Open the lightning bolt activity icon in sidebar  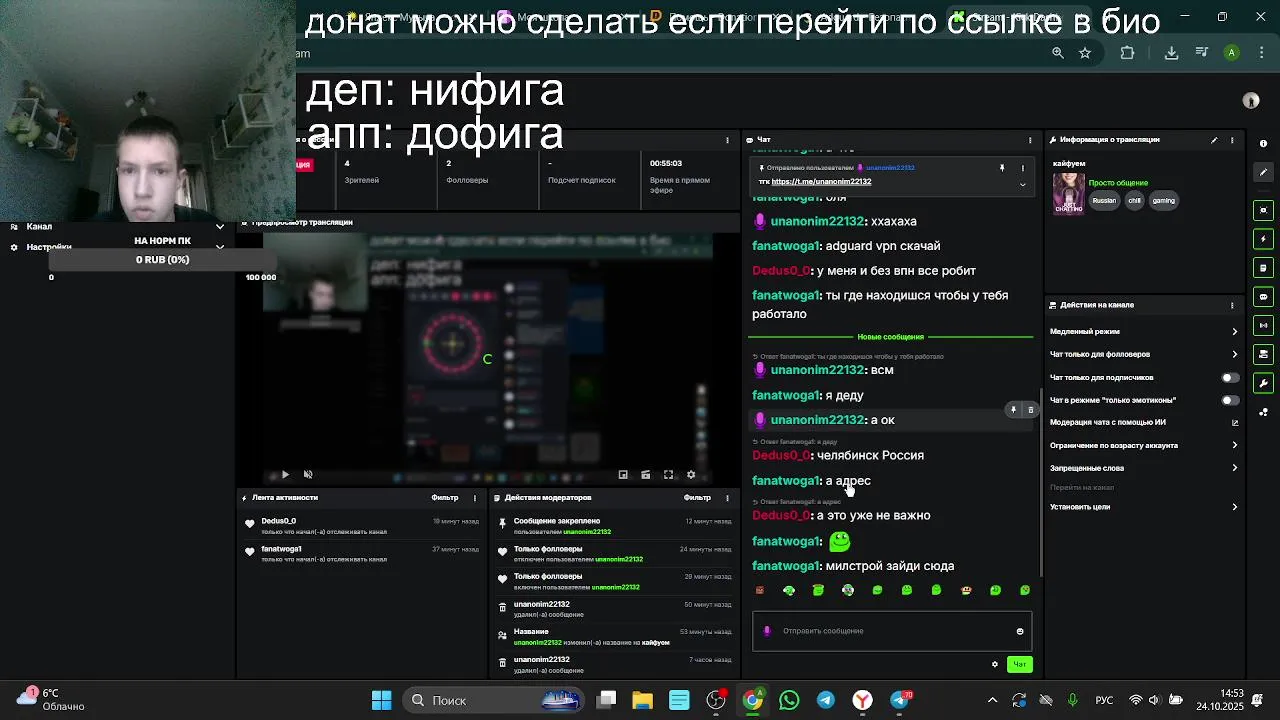pyautogui.click(x=1263, y=239)
